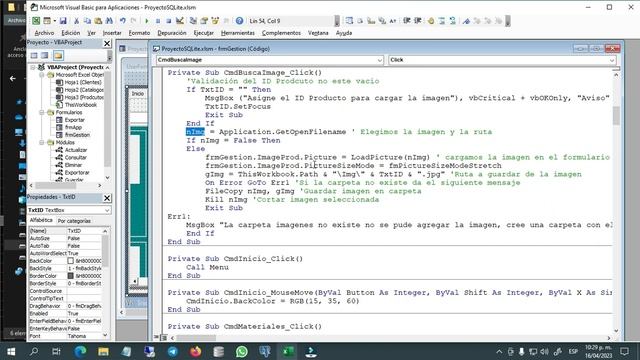Select the Consultar module

click(x=76, y=158)
